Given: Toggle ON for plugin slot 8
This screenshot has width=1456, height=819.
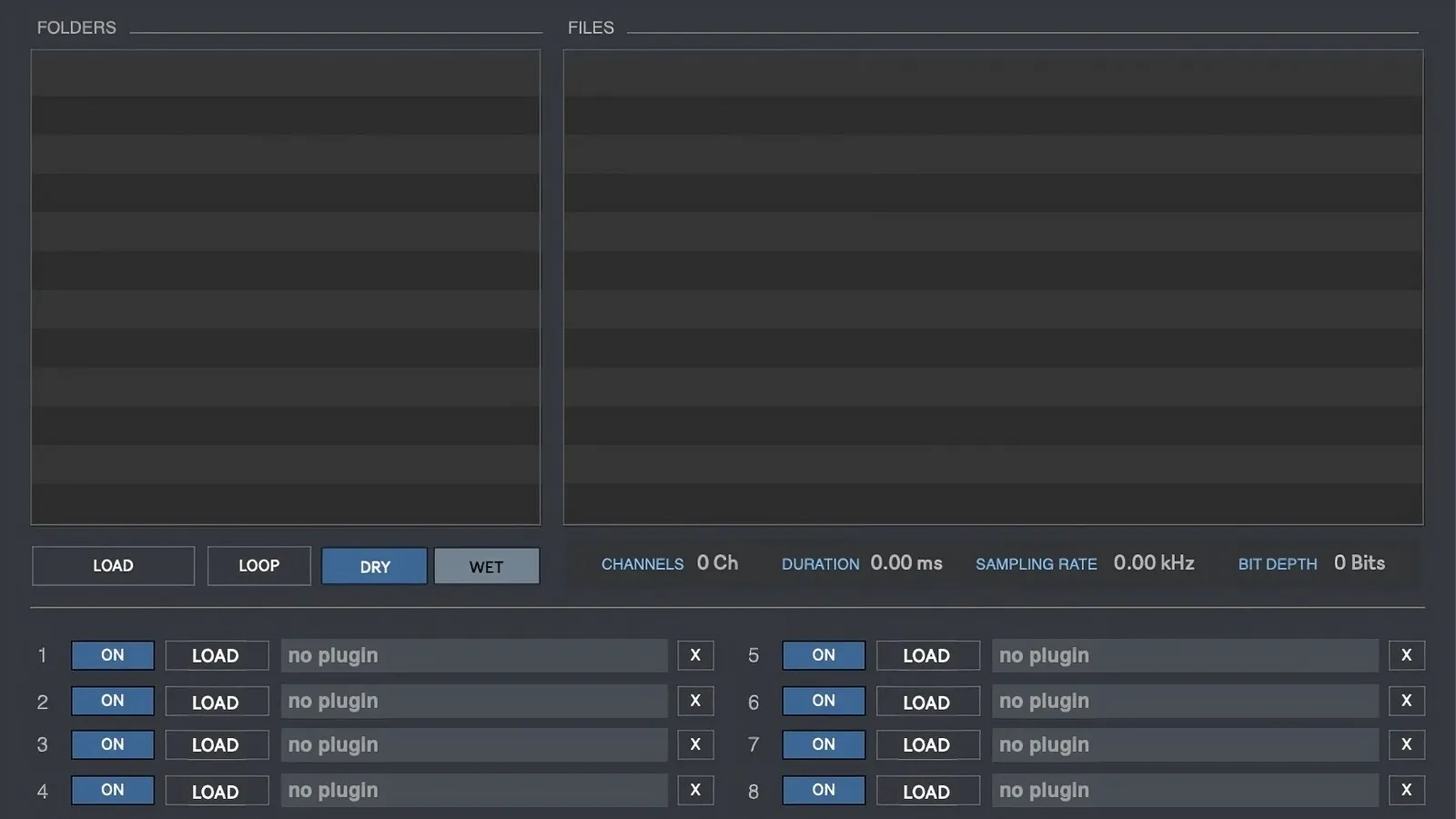Looking at the screenshot, I should pos(824,790).
